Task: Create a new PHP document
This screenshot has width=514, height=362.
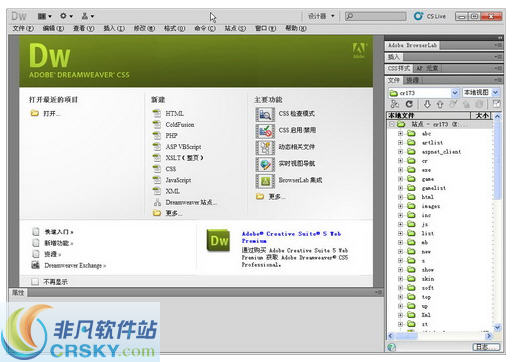Action: click(x=171, y=136)
